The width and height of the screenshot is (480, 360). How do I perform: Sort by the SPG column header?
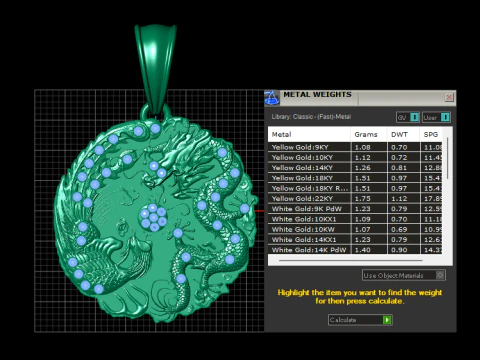click(x=431, y=134)
